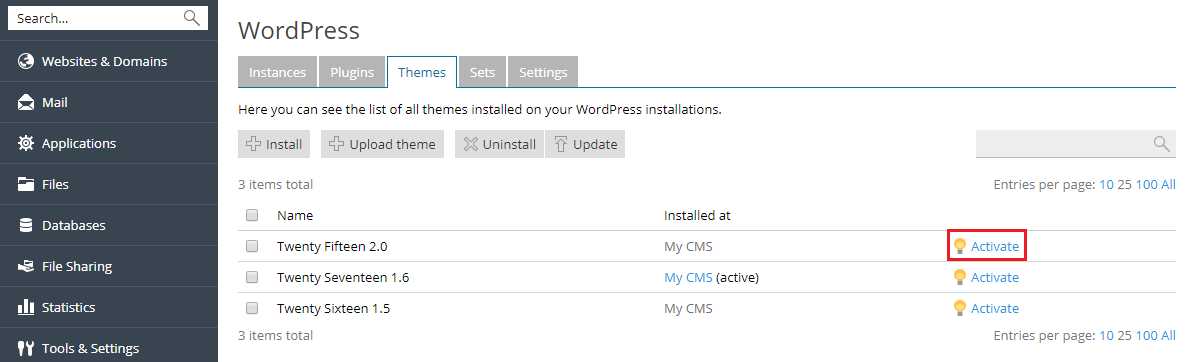Click the Name column header
This screenshot has width=1186, height=362.
(295, 215)
